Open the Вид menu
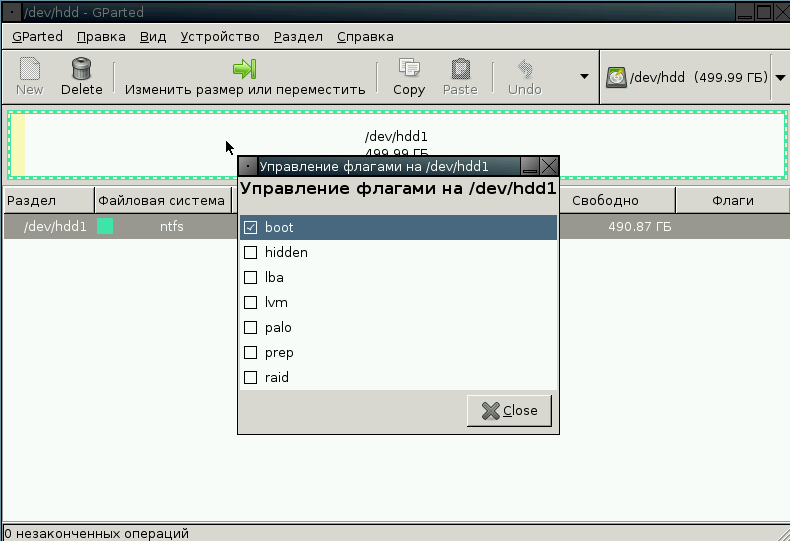 click(x=153, y=37)
